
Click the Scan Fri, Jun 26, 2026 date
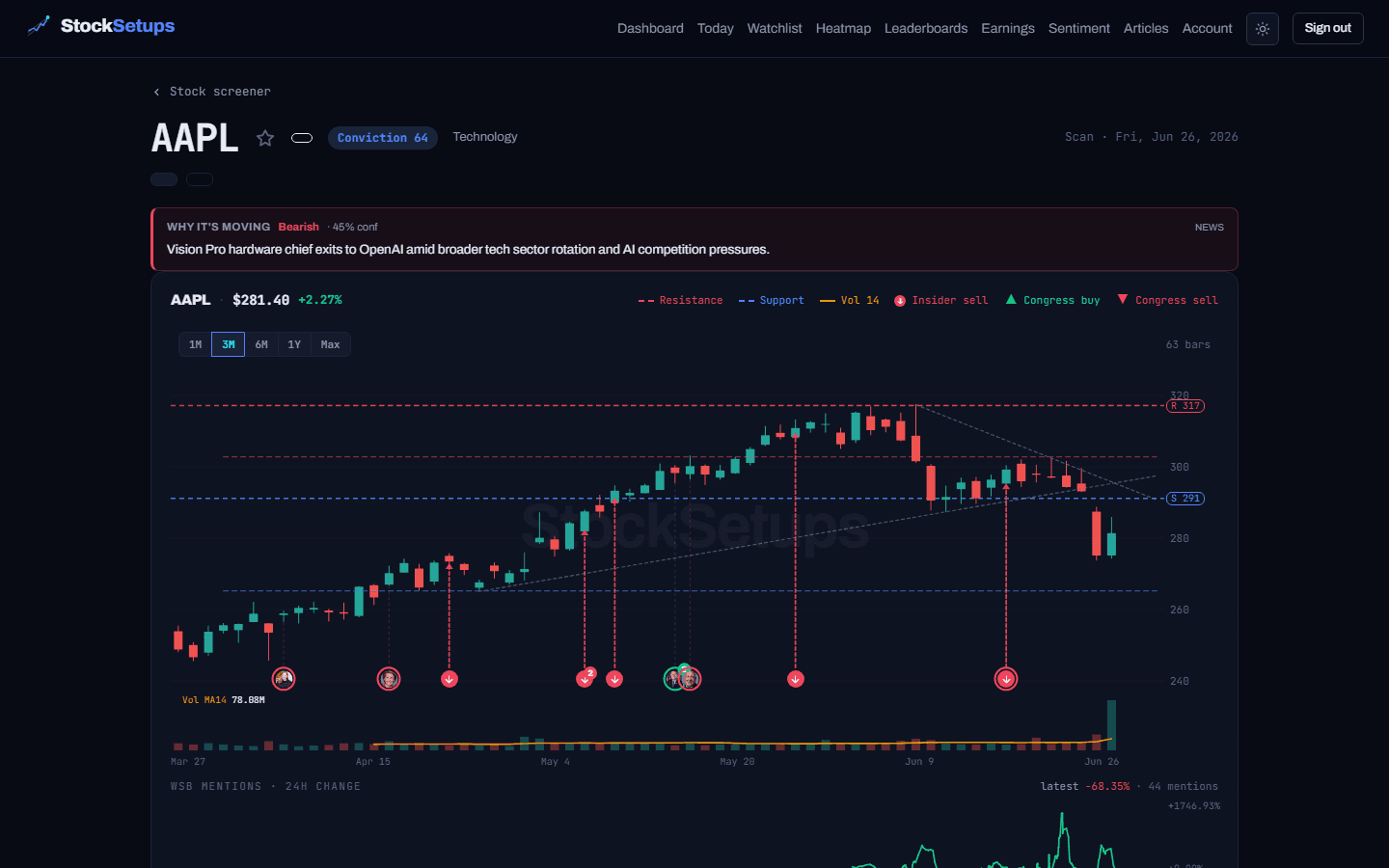(1152, 137)
